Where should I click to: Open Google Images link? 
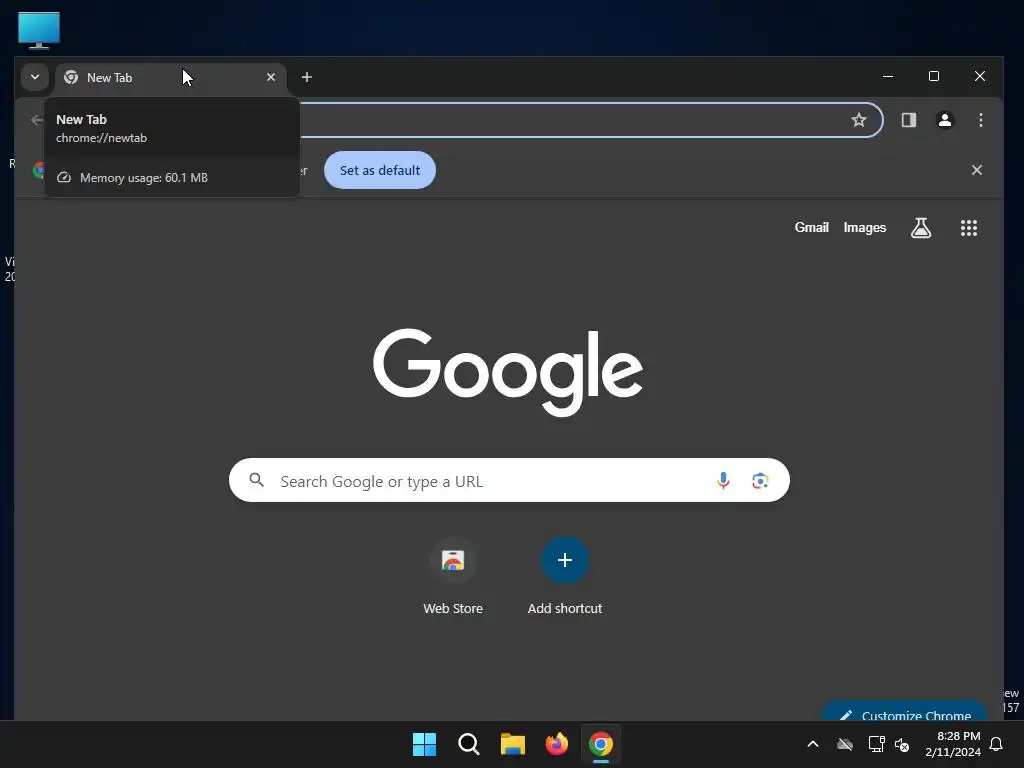tap(865, 228)
